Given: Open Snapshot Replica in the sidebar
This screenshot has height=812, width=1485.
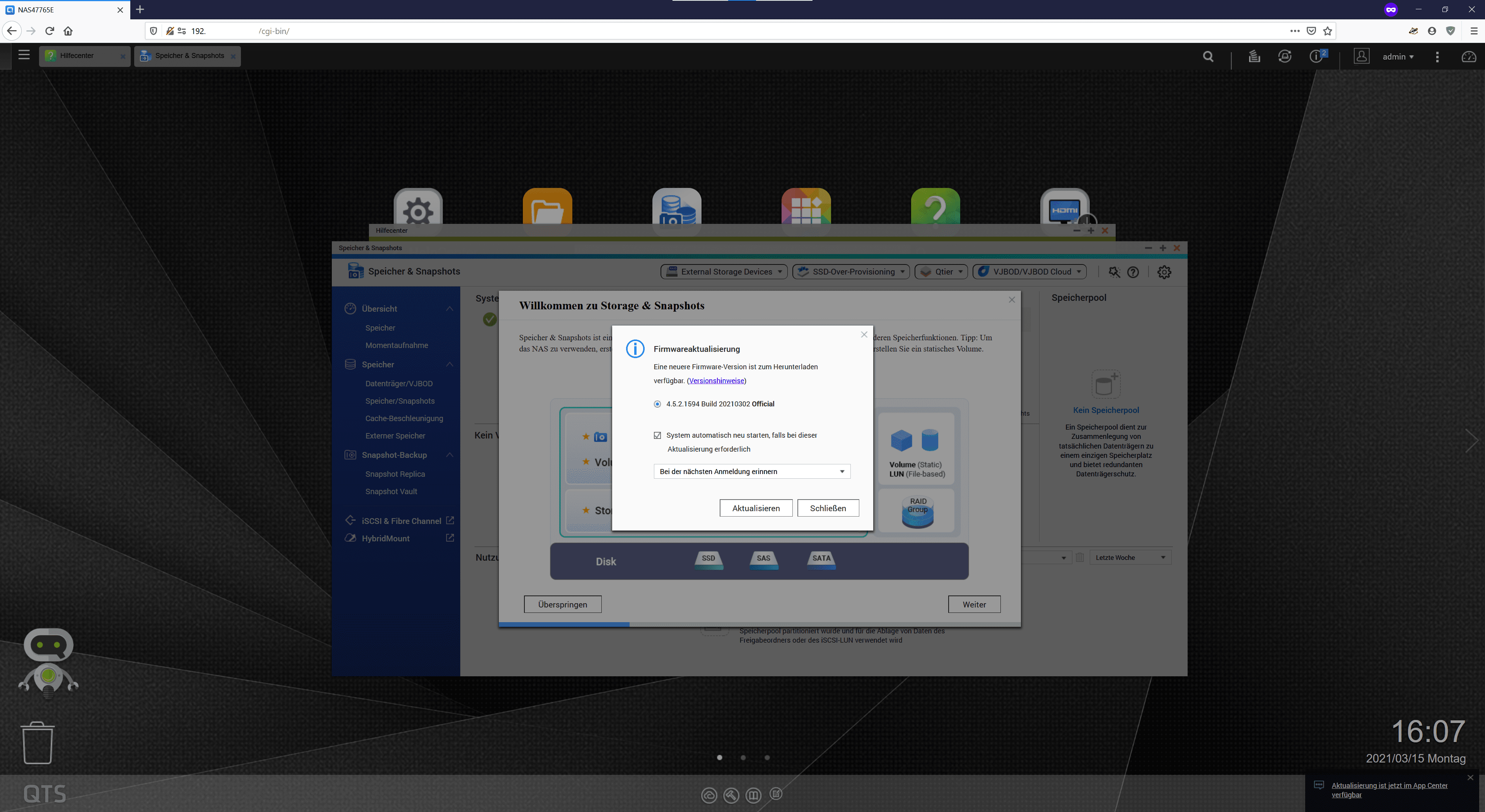Looking at the screenshot, I should click(x=395, y=474).
